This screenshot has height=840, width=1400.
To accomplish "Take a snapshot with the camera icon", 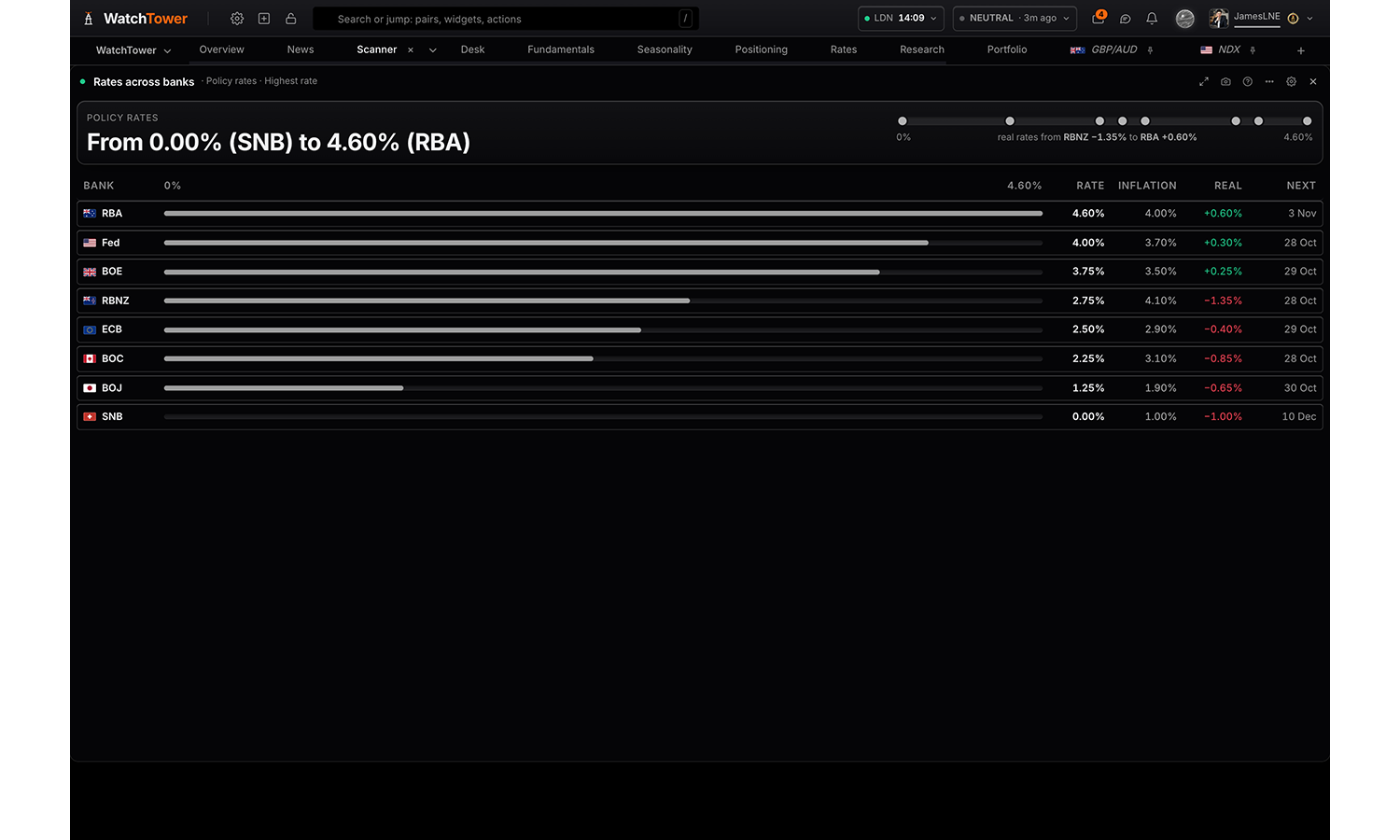I will pyautogui.click(x=1225, y=82).
